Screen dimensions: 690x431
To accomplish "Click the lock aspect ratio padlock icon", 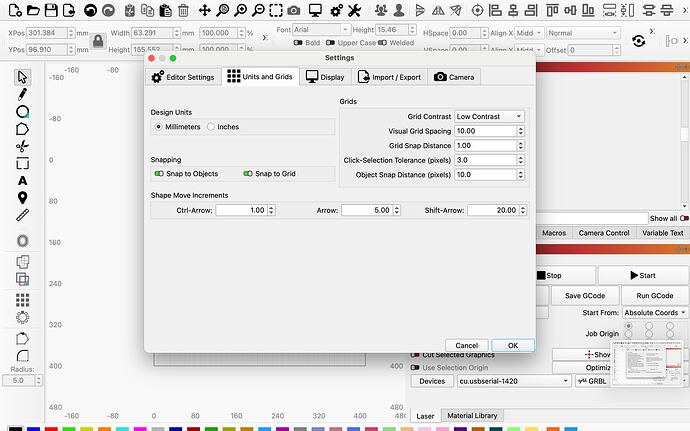I will pos(98,41).
